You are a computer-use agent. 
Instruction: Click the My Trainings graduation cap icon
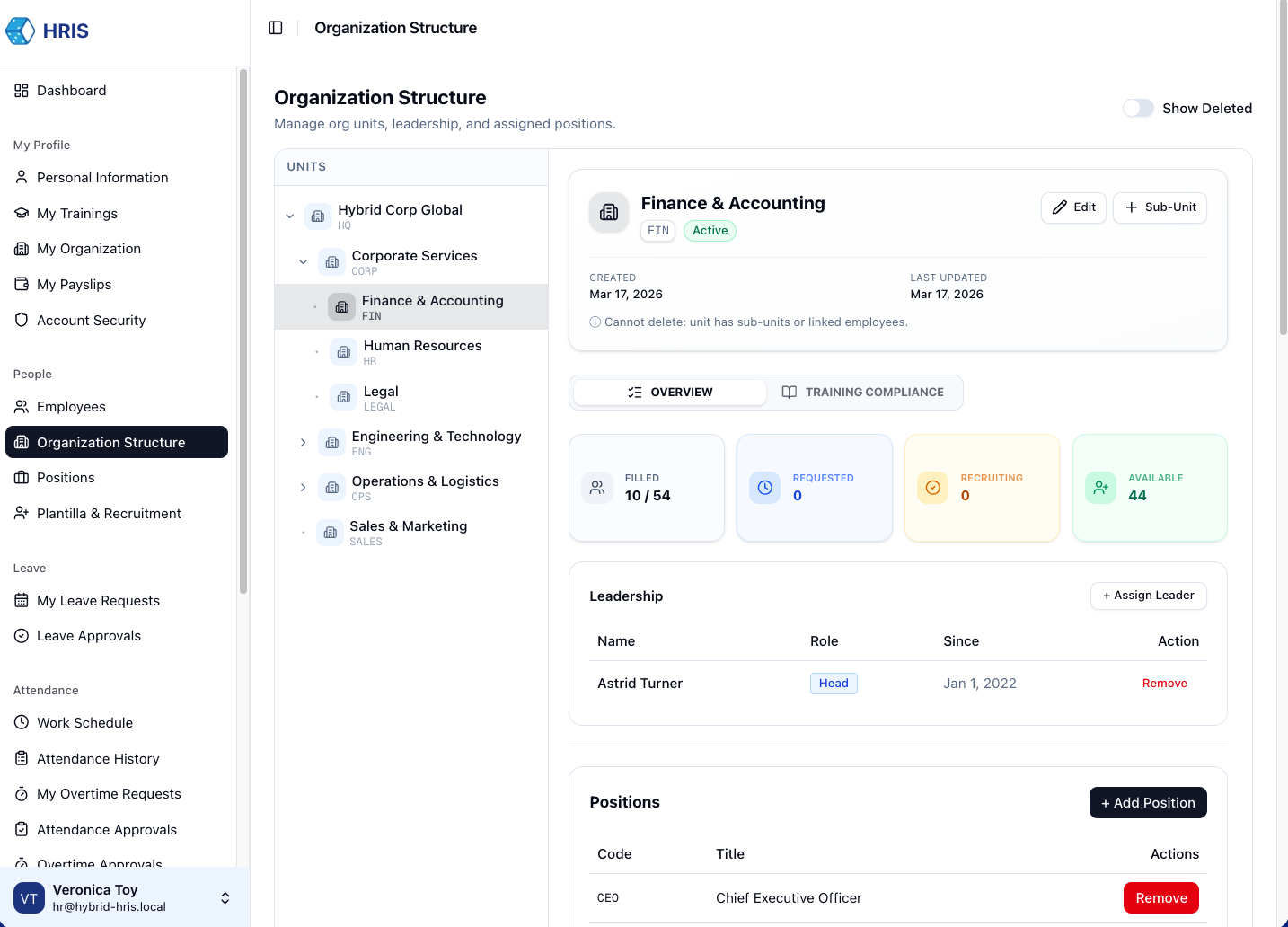[22, 214]
